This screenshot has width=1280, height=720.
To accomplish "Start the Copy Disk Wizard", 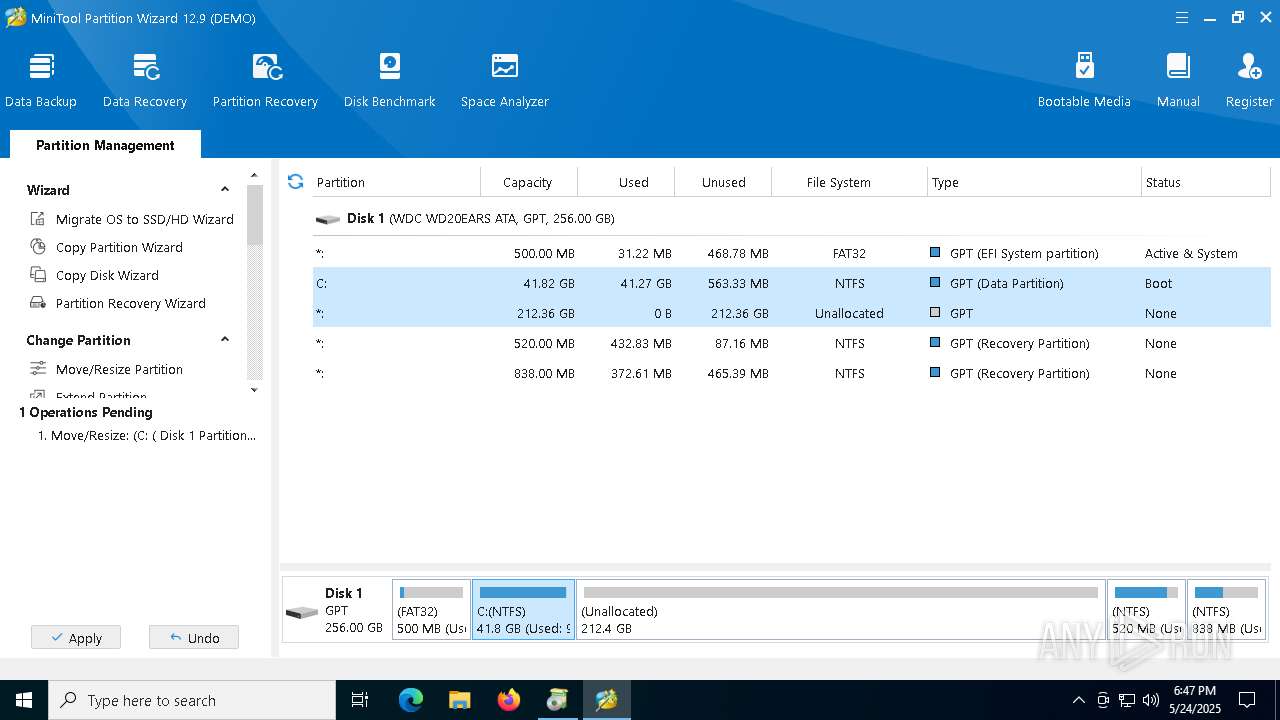I will [x=107, y=275].
